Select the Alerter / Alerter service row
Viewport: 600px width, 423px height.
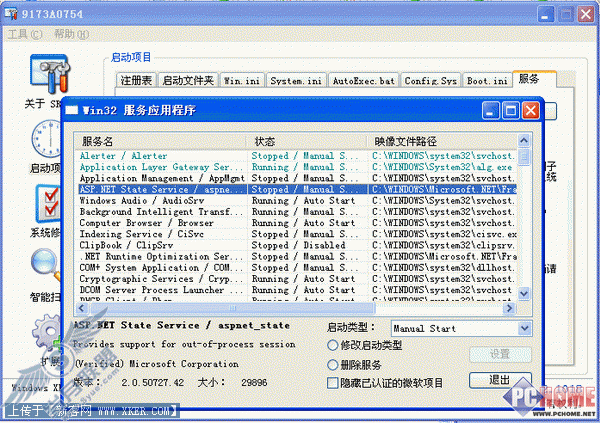coord(297,156)
